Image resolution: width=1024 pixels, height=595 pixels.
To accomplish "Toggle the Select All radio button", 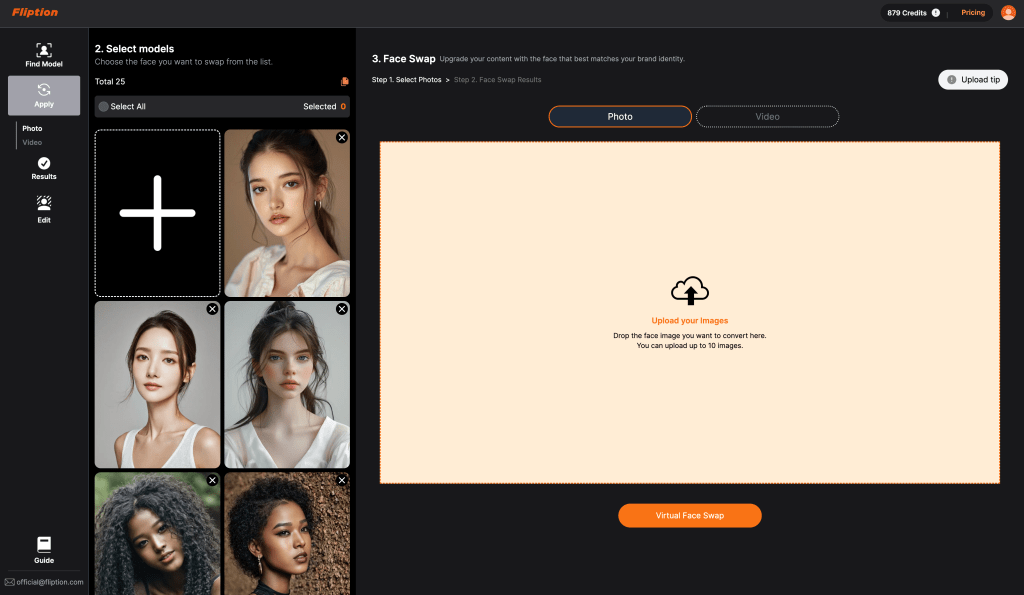I will [103, 107].
